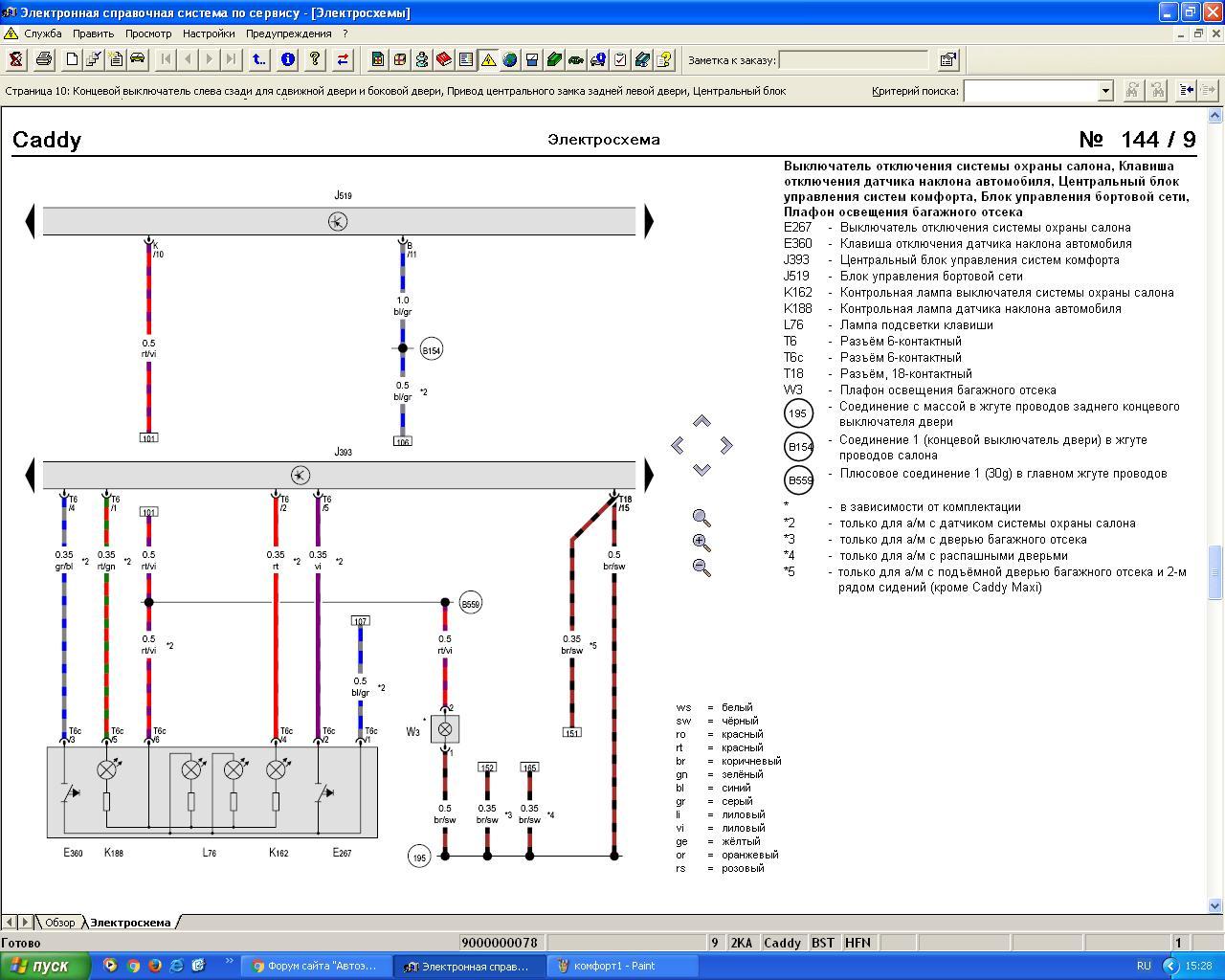The height and width of the screenshot is (980, 1225).
Task: Pan the diagram up with the arrow
Action: click(x=702, y=421)
